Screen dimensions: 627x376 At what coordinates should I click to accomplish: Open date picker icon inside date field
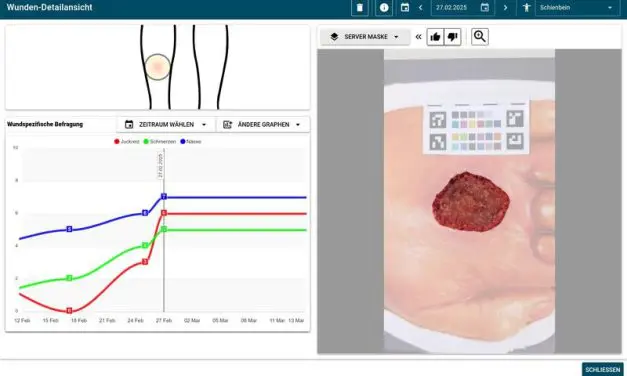[x=485, y=8]
